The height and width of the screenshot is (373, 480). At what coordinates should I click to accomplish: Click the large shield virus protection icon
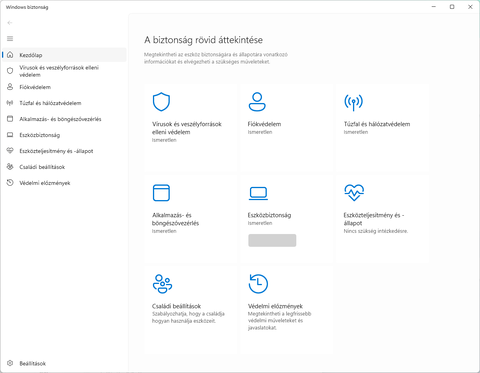(161, 102)
